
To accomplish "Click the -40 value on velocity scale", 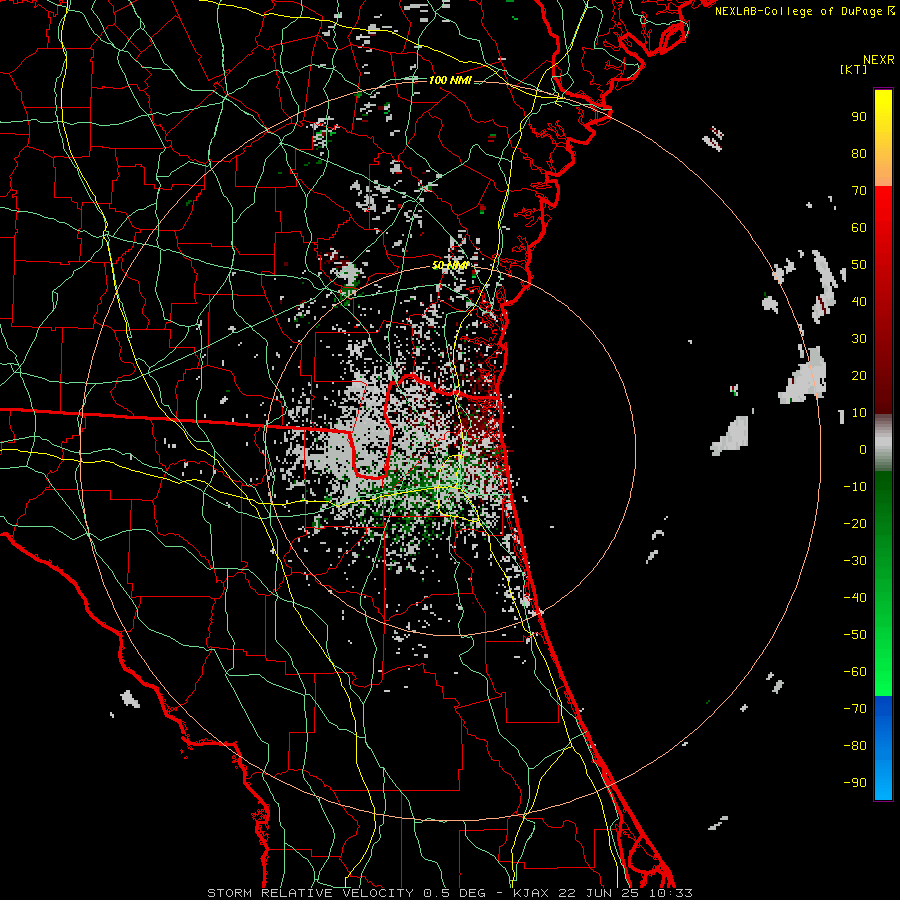I will (x=855, y=598).
